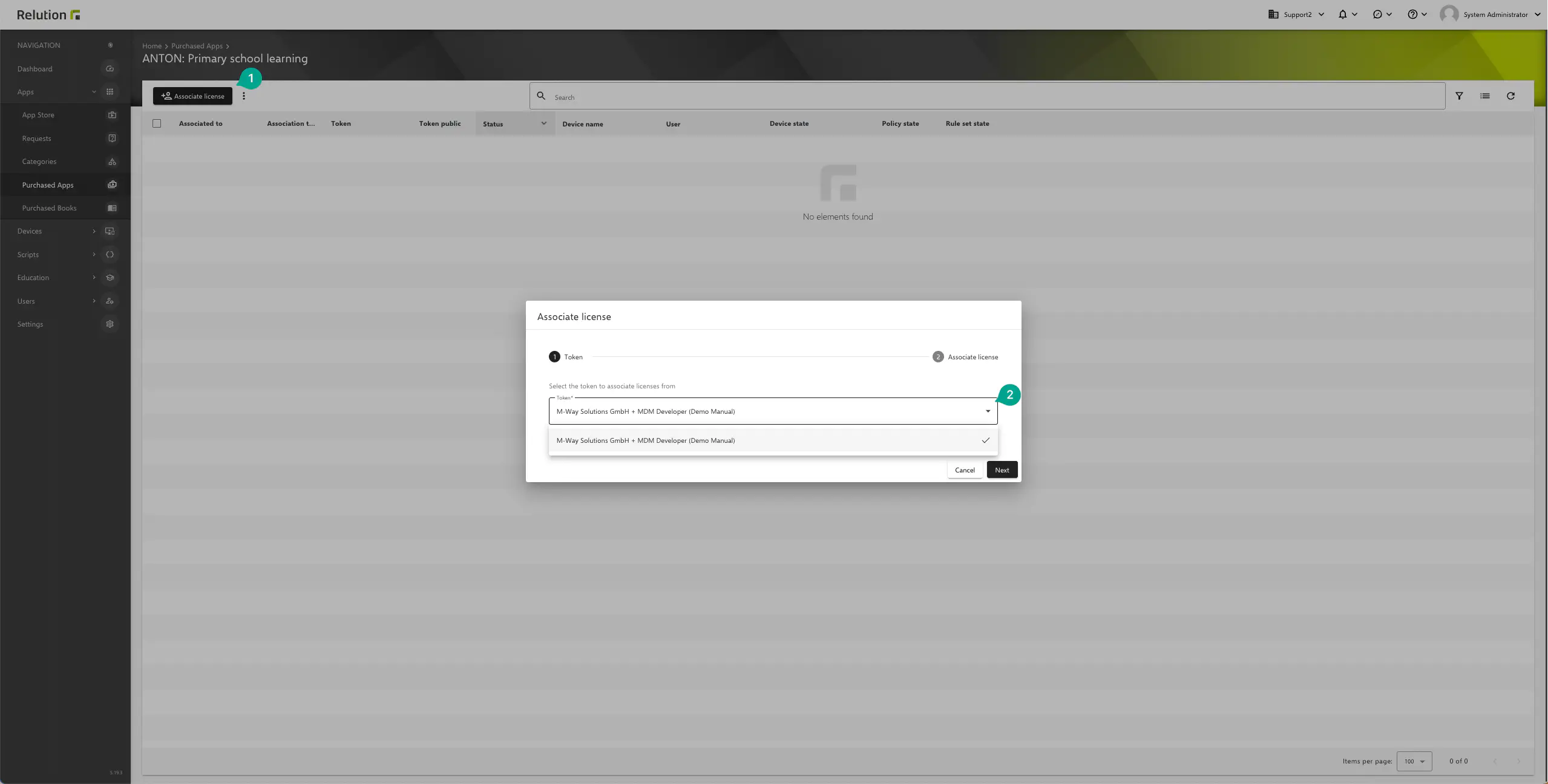The image size is (1548, 784).
Task: Pin the navigation sidebar toggle dot
Action: [110, 45]
